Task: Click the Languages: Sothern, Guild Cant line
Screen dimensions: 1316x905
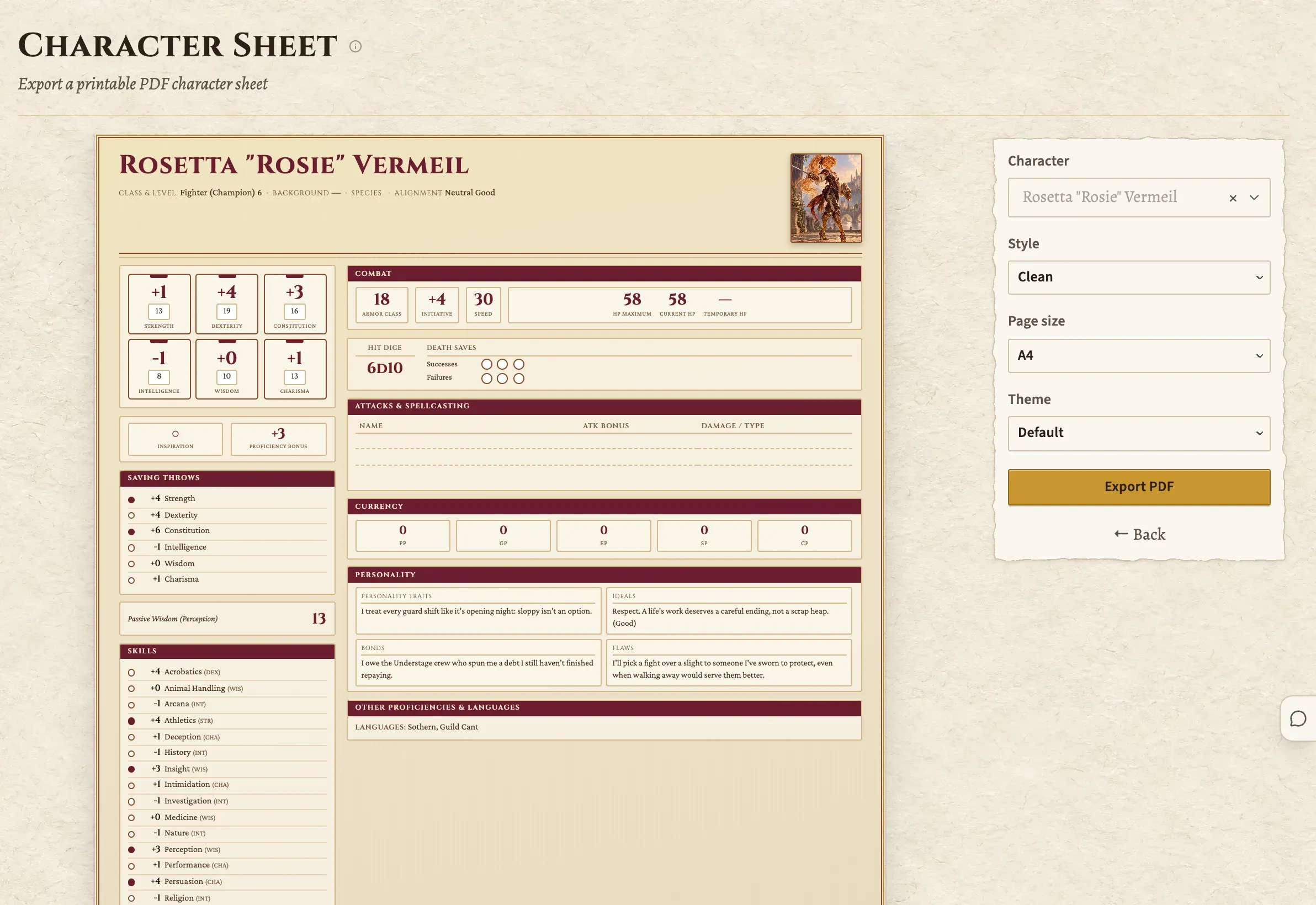Action: pyautogui.click(x=416, y=727)
